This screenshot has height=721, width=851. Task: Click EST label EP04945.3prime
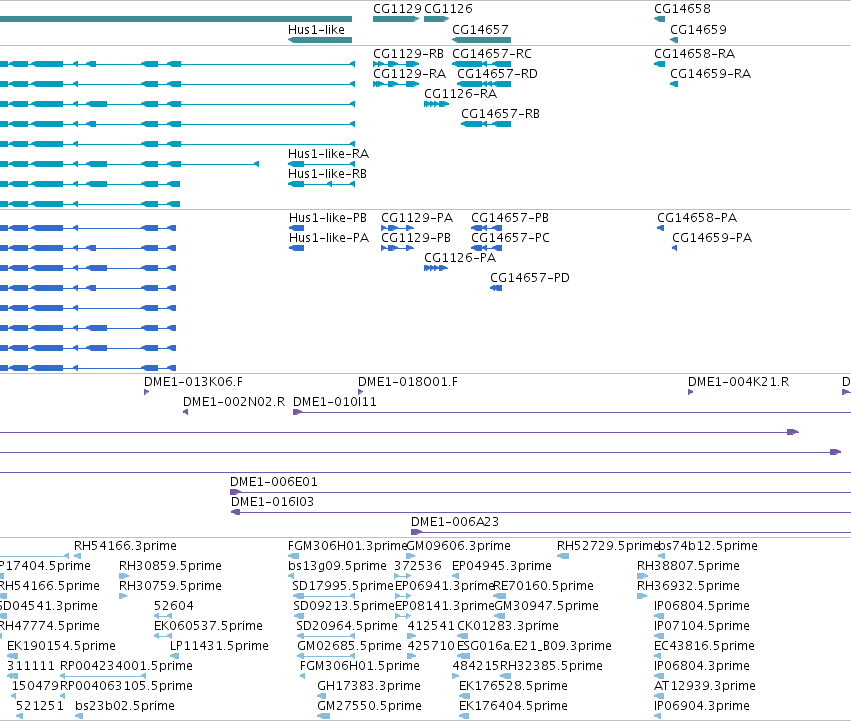[502, 566]
